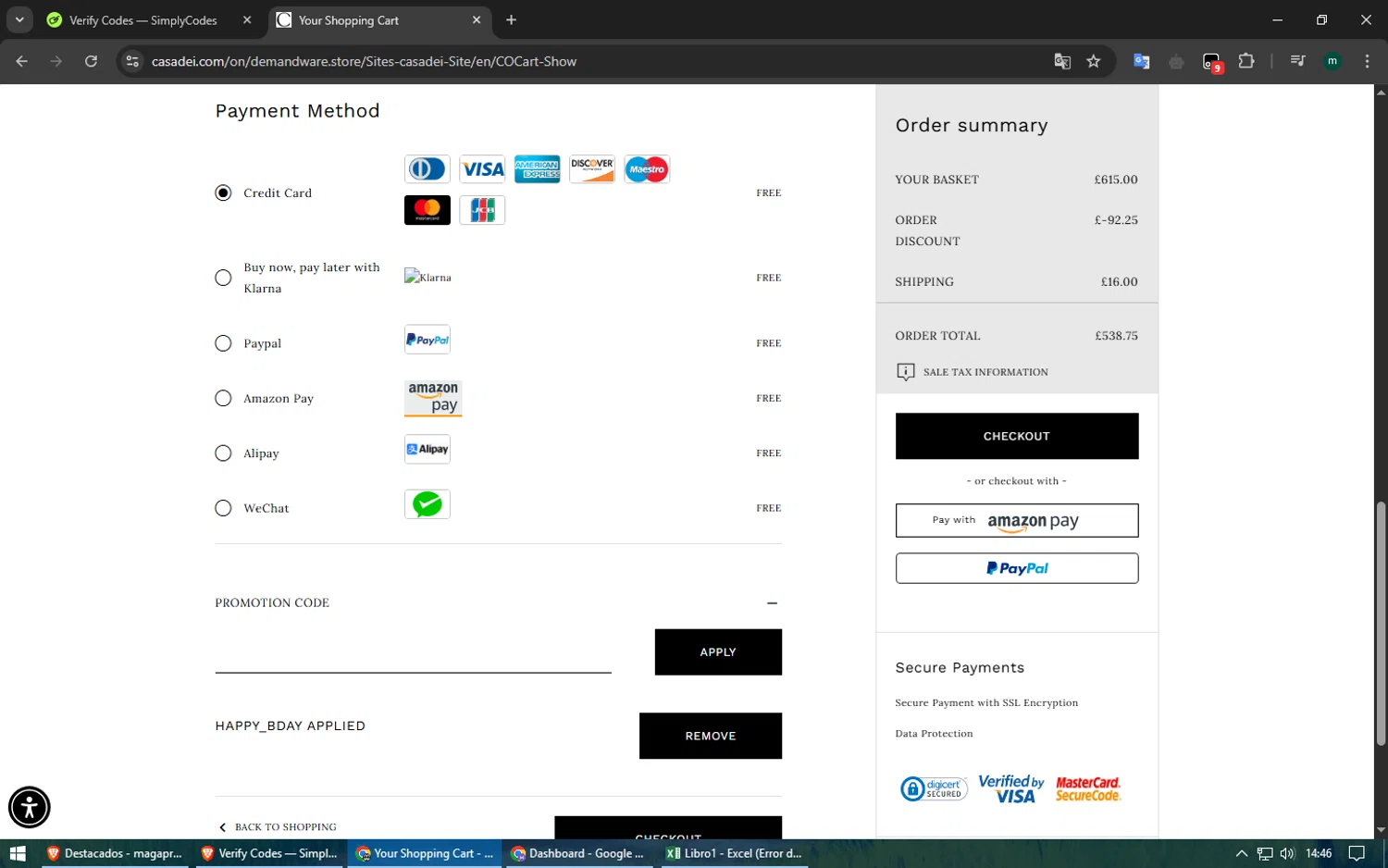Open the Chrome three-dot menu
This screenshot has height=868, width=1388.
pyautogui.click(x=1367, y=61)
